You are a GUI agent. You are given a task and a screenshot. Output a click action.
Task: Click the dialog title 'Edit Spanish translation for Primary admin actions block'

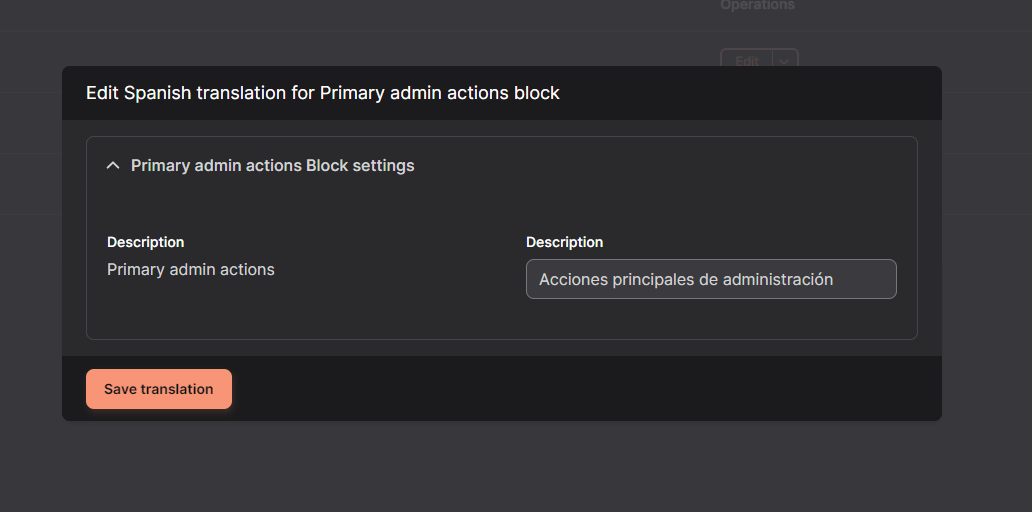(322, 93)
